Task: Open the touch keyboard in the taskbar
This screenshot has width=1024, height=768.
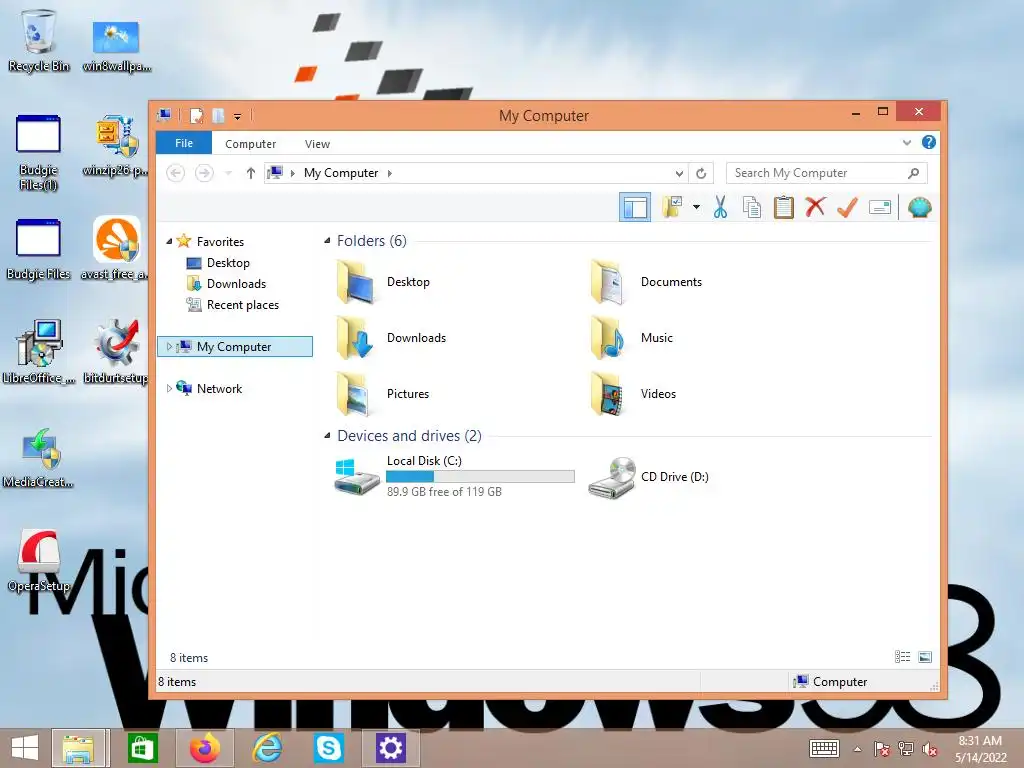Action: pos(824,748)
